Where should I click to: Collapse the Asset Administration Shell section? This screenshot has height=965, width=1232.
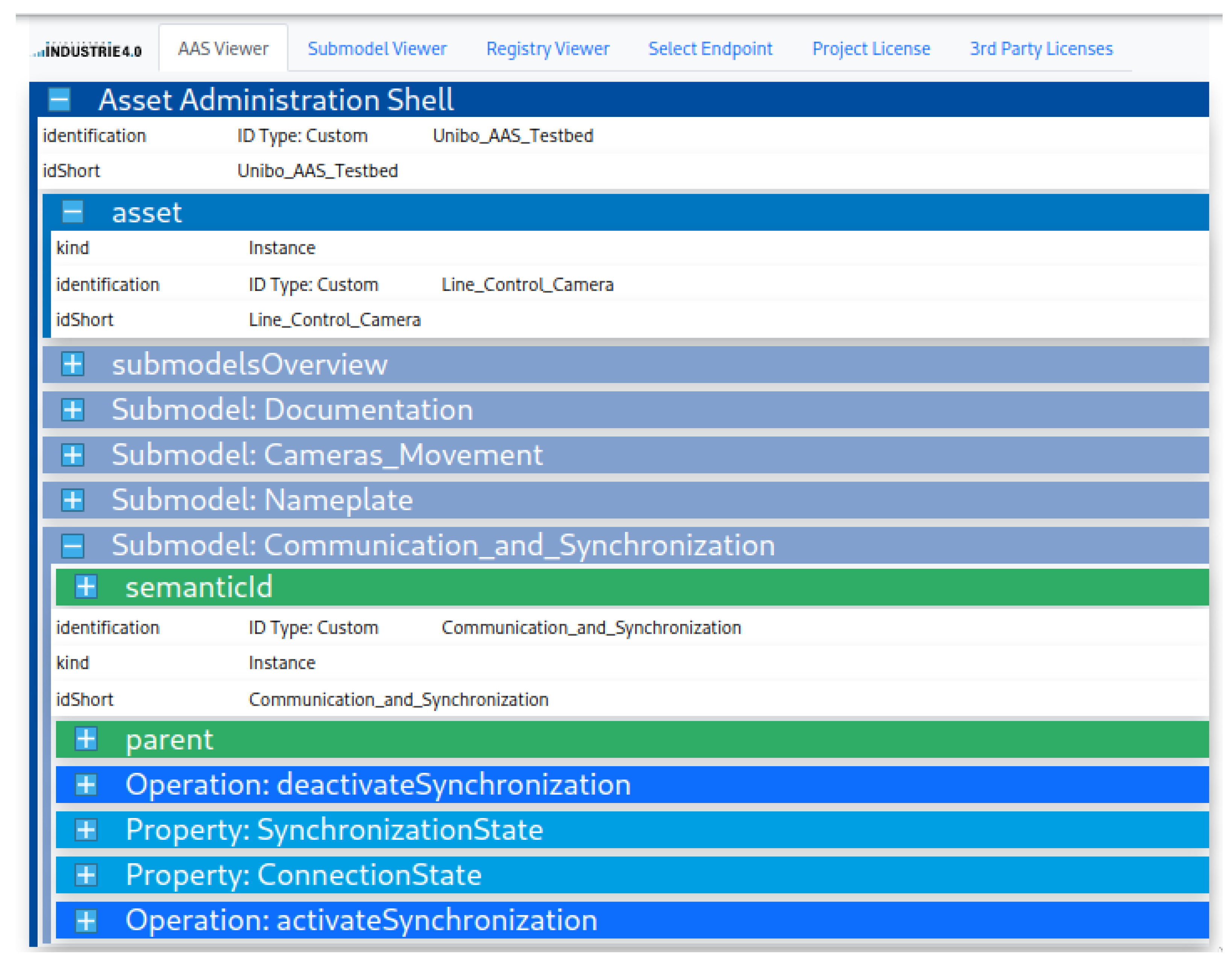tap(59, 100)
